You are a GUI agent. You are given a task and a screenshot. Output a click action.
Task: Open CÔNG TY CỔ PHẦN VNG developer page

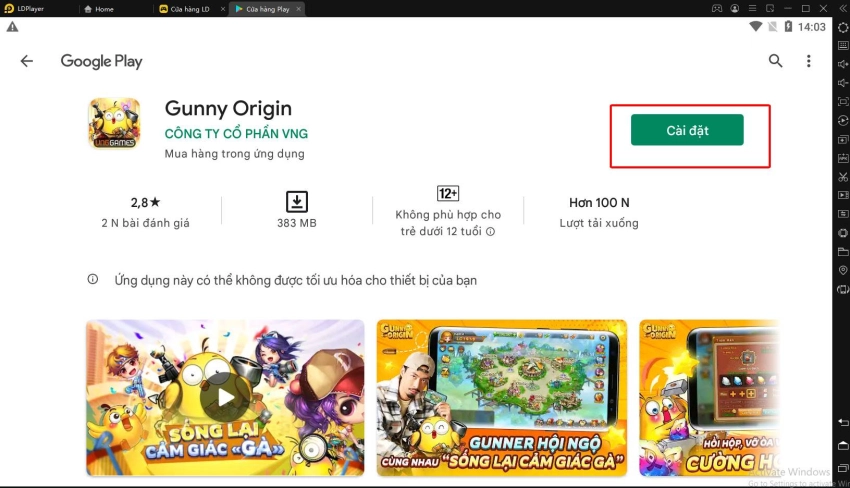pos(236,133)
